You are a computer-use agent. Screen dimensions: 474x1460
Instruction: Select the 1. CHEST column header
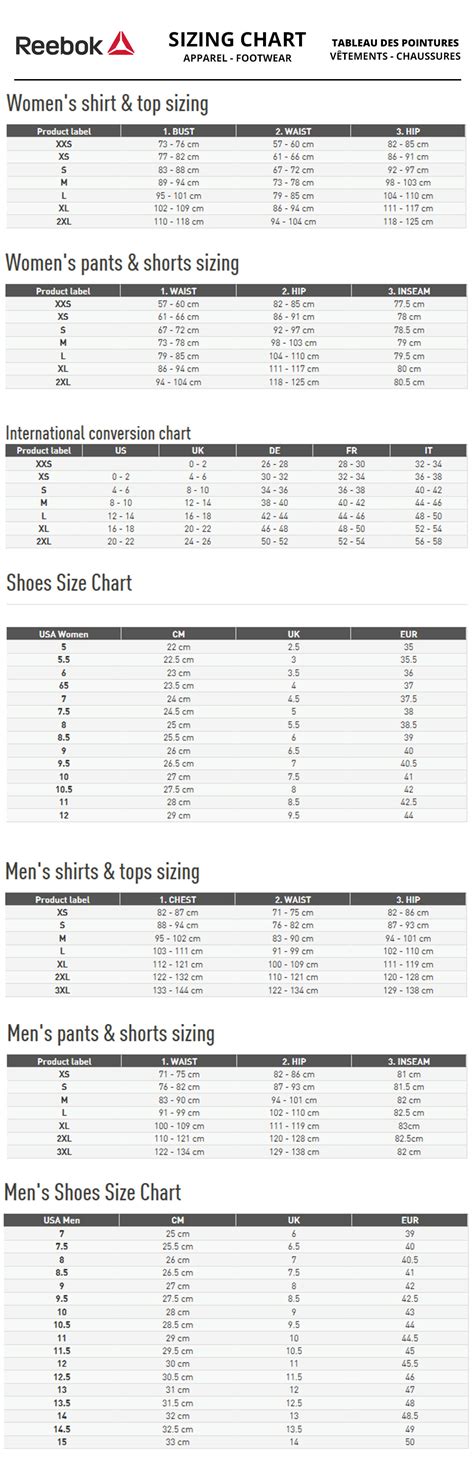pos(178,899)
